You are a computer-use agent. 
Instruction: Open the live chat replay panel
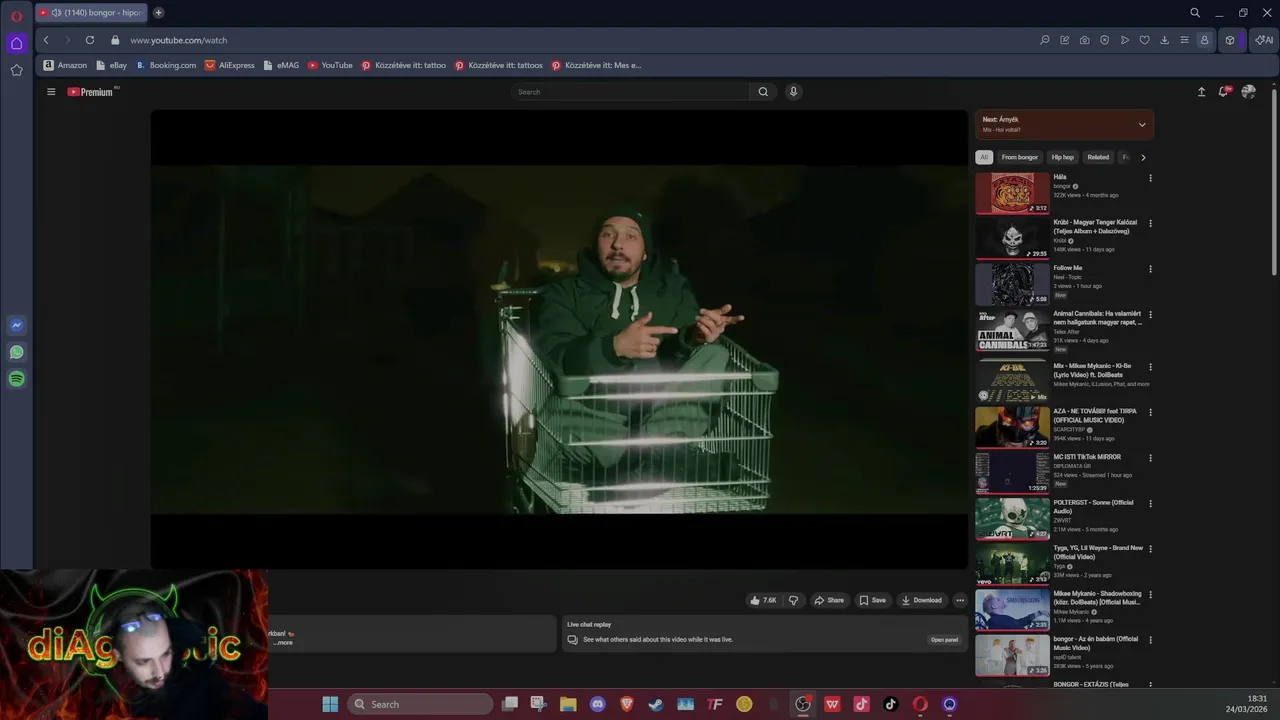[x=944, y=640]
